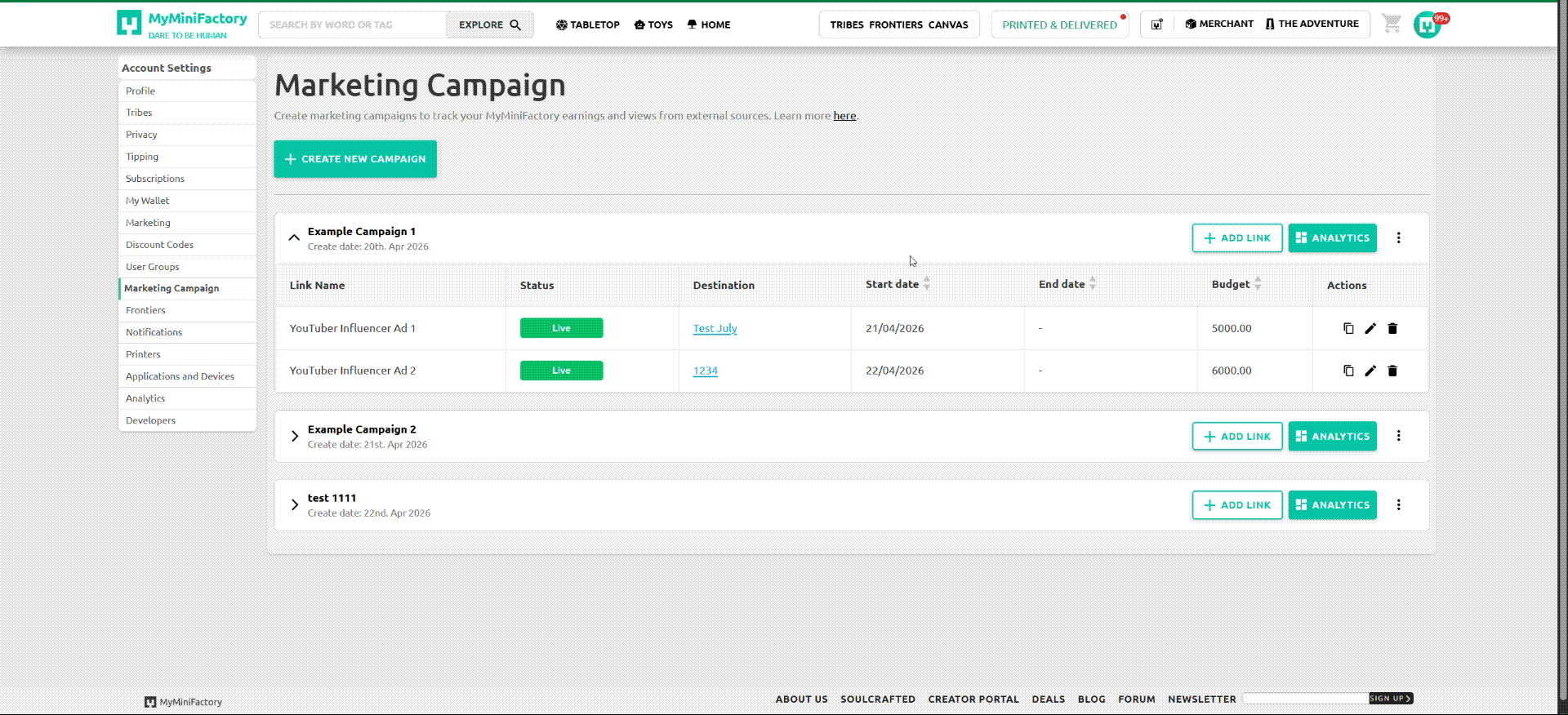This screenshot has width=1568, height=715.
Task: Click the MyMiniFactory logo in header
Action: coord(181,24)
